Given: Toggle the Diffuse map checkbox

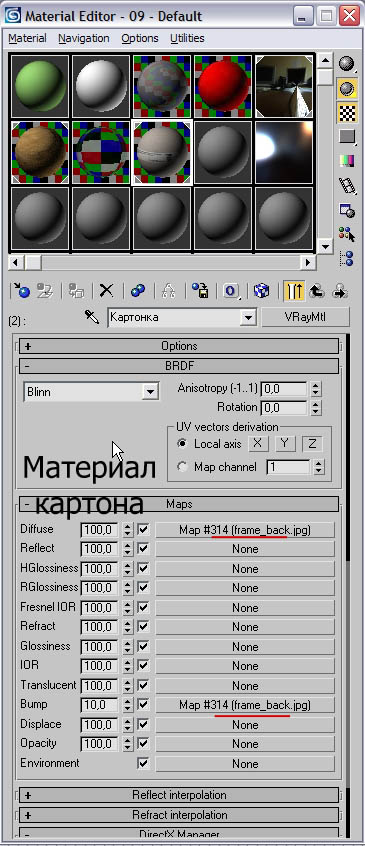Looking at the screenshot, I should (x=143, y=530).
